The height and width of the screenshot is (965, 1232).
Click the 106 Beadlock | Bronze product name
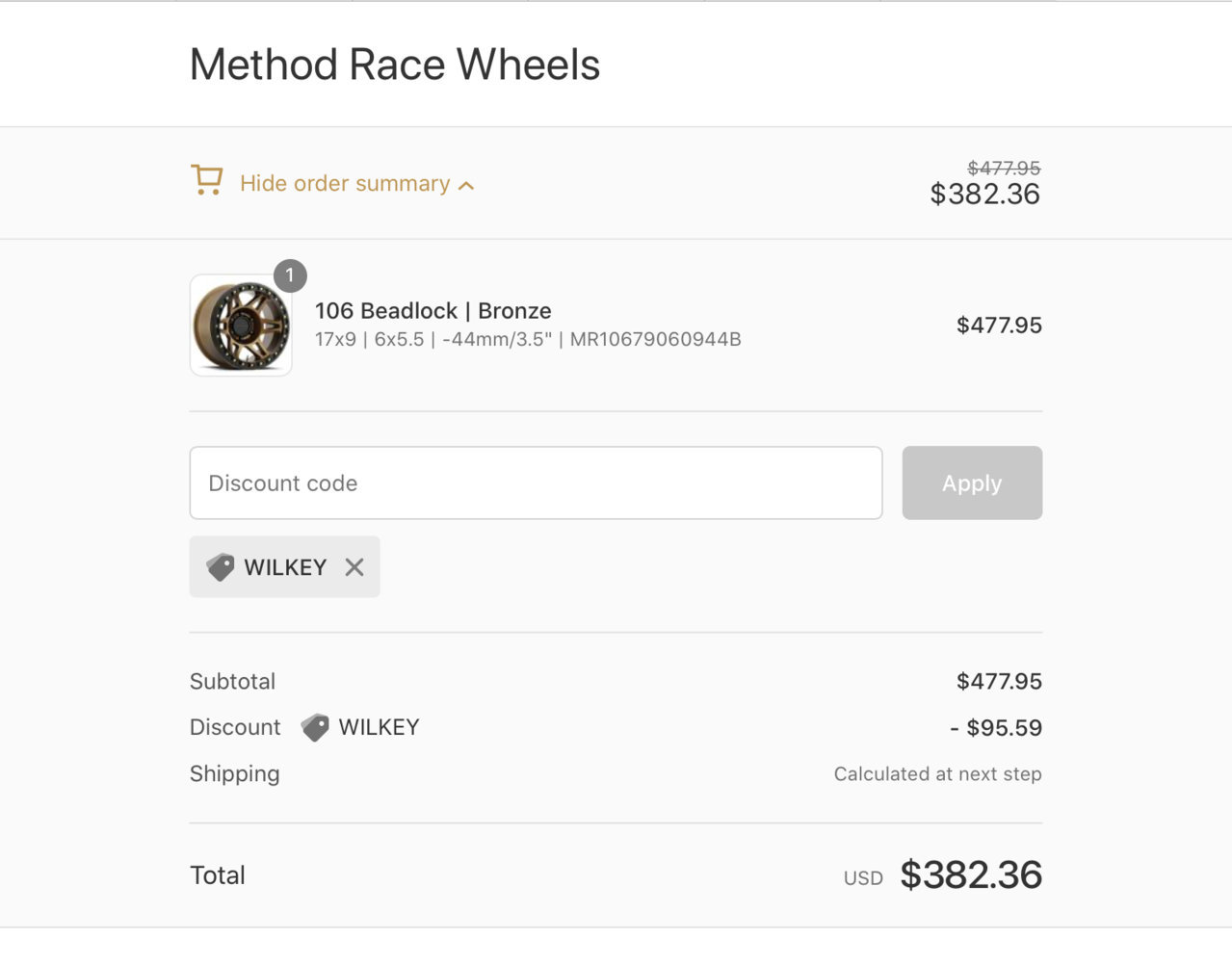click(433, 311)
